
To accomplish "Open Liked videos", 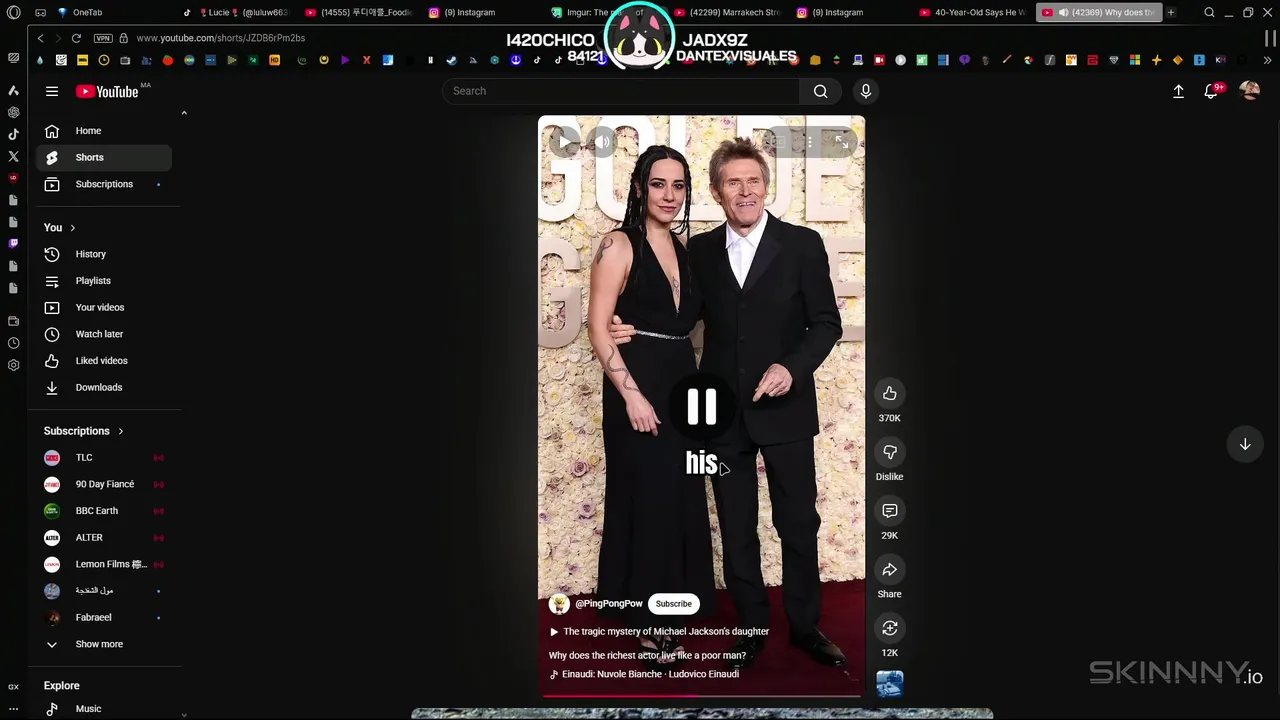I will tap(103, 361).
